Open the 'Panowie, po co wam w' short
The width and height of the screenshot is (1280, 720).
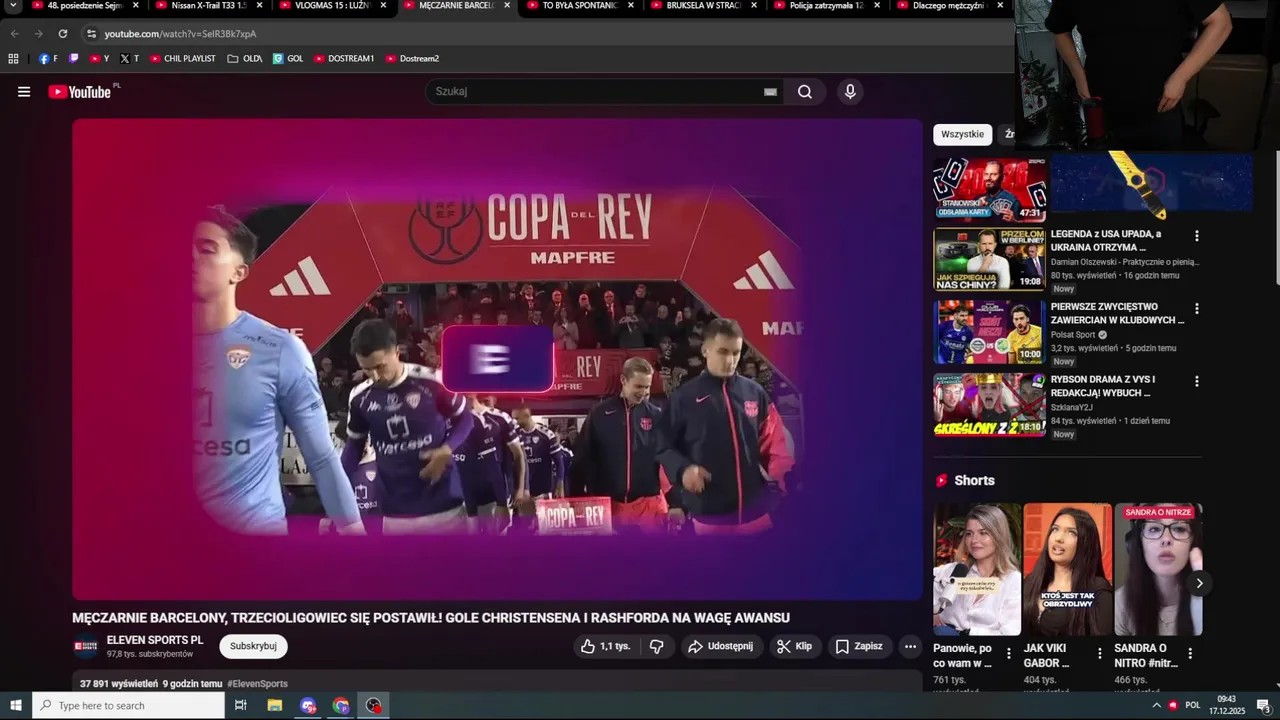click(x=977, y=569)
